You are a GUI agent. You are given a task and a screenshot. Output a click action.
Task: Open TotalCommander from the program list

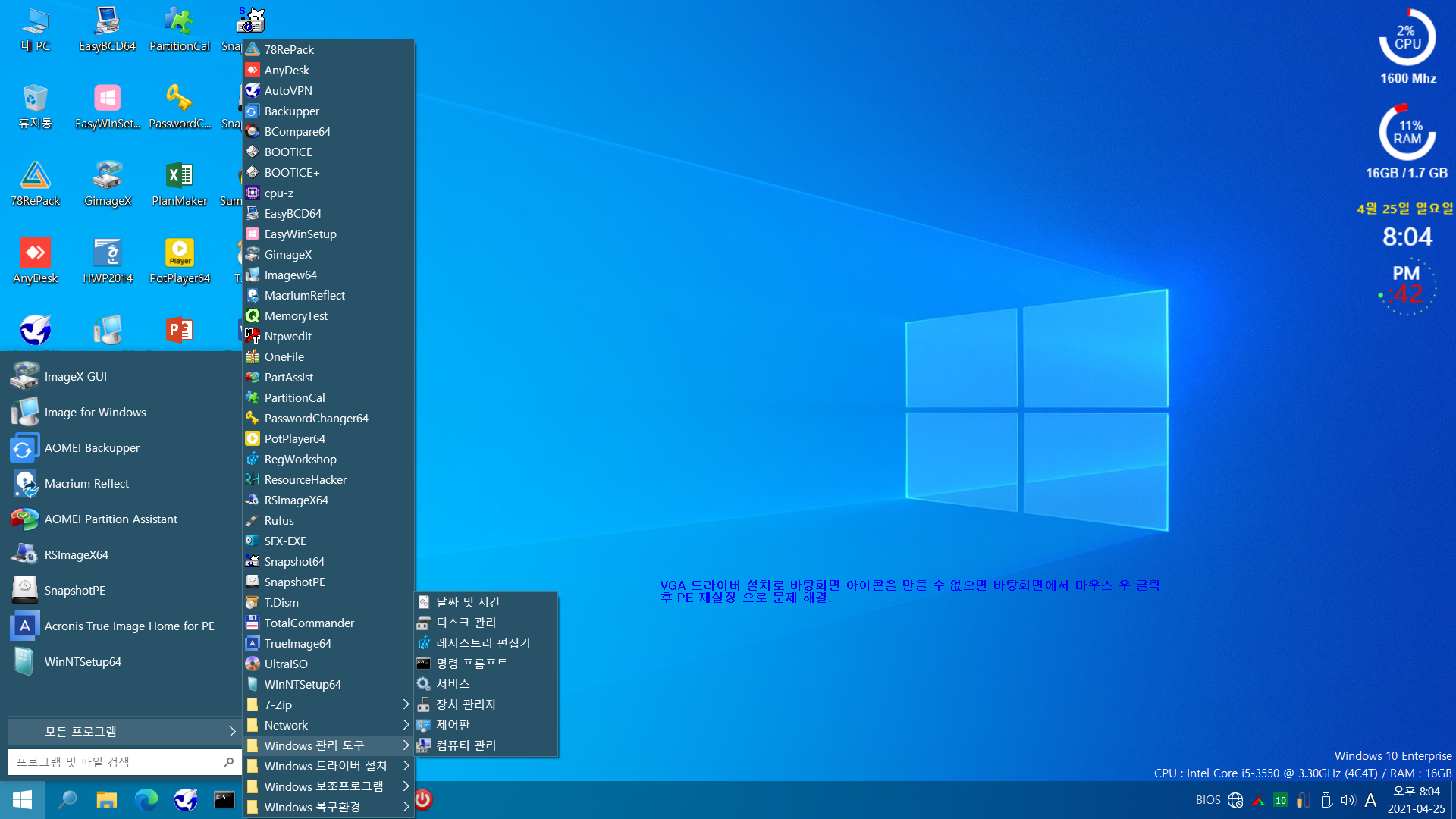[x=329, y=623]
